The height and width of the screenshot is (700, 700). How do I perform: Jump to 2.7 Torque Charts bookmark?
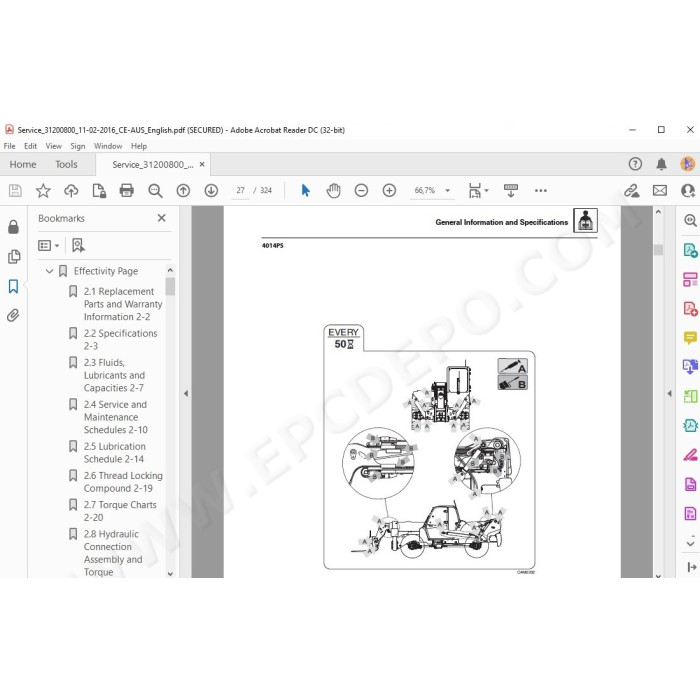click(x=120, y=511)
